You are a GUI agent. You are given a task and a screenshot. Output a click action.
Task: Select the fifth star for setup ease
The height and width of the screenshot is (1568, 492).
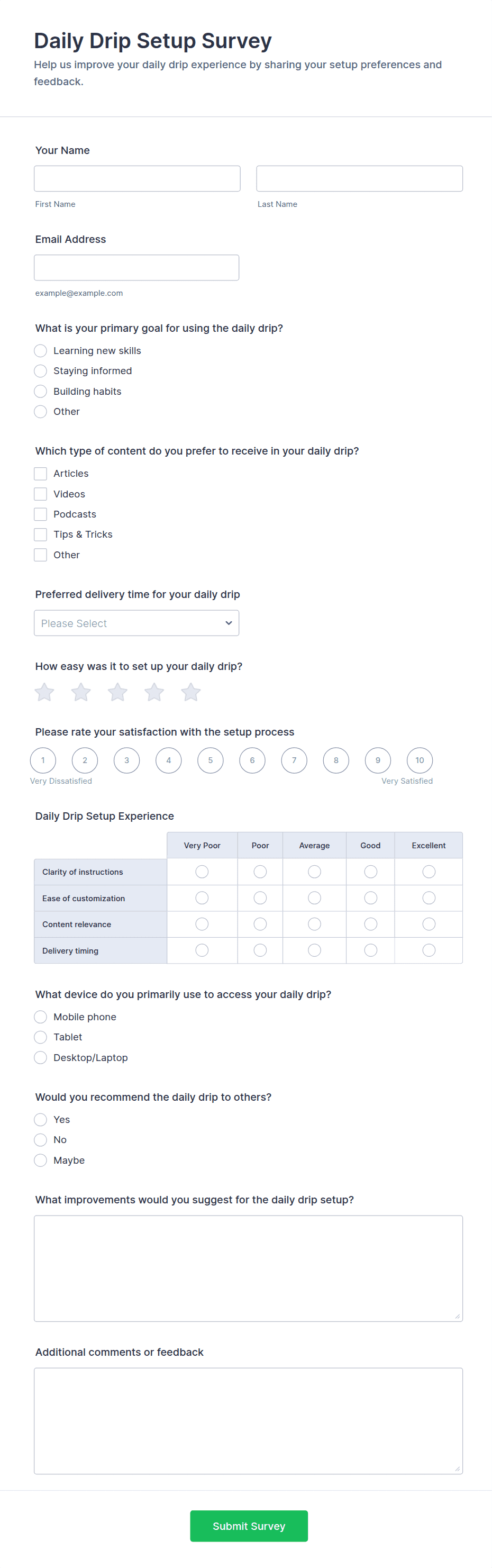pyautogui.click(x=191, y=692)
